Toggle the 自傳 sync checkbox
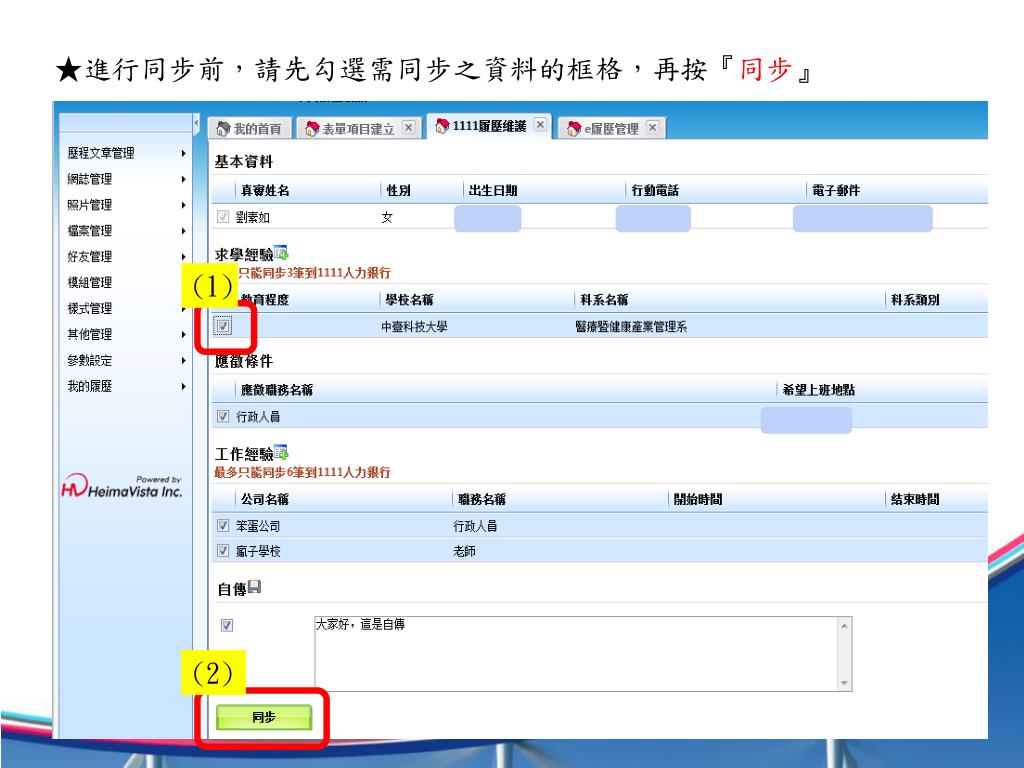The height and width of the screenshot is (768, 1024). [227, 625]
